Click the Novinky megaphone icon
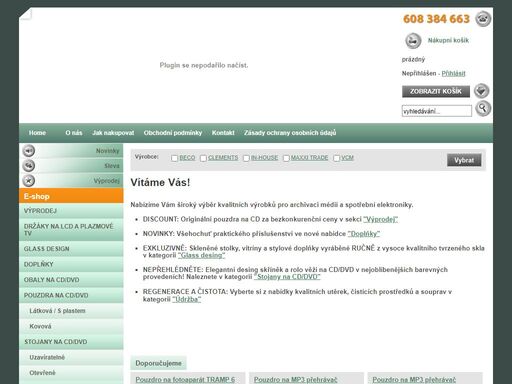Viewport: 512px width, 384px height. (x=29, y=151)
